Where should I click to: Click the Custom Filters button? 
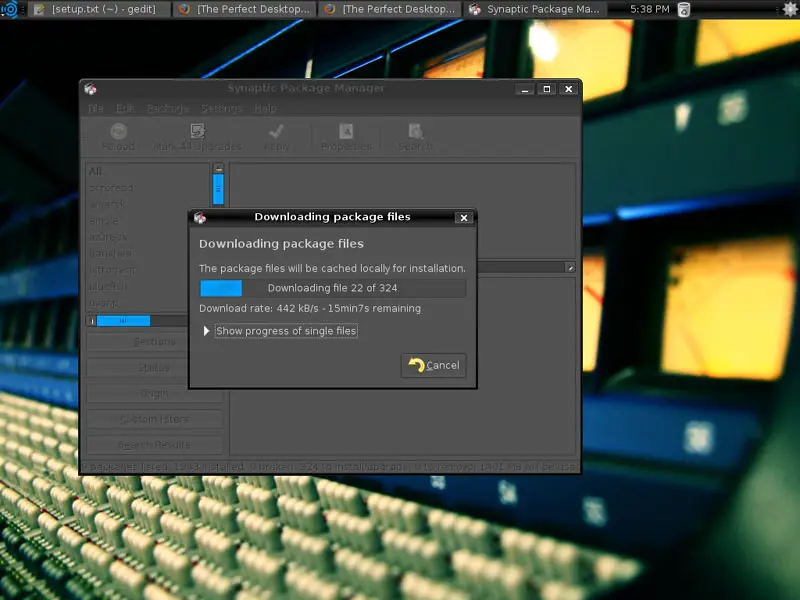154,419
